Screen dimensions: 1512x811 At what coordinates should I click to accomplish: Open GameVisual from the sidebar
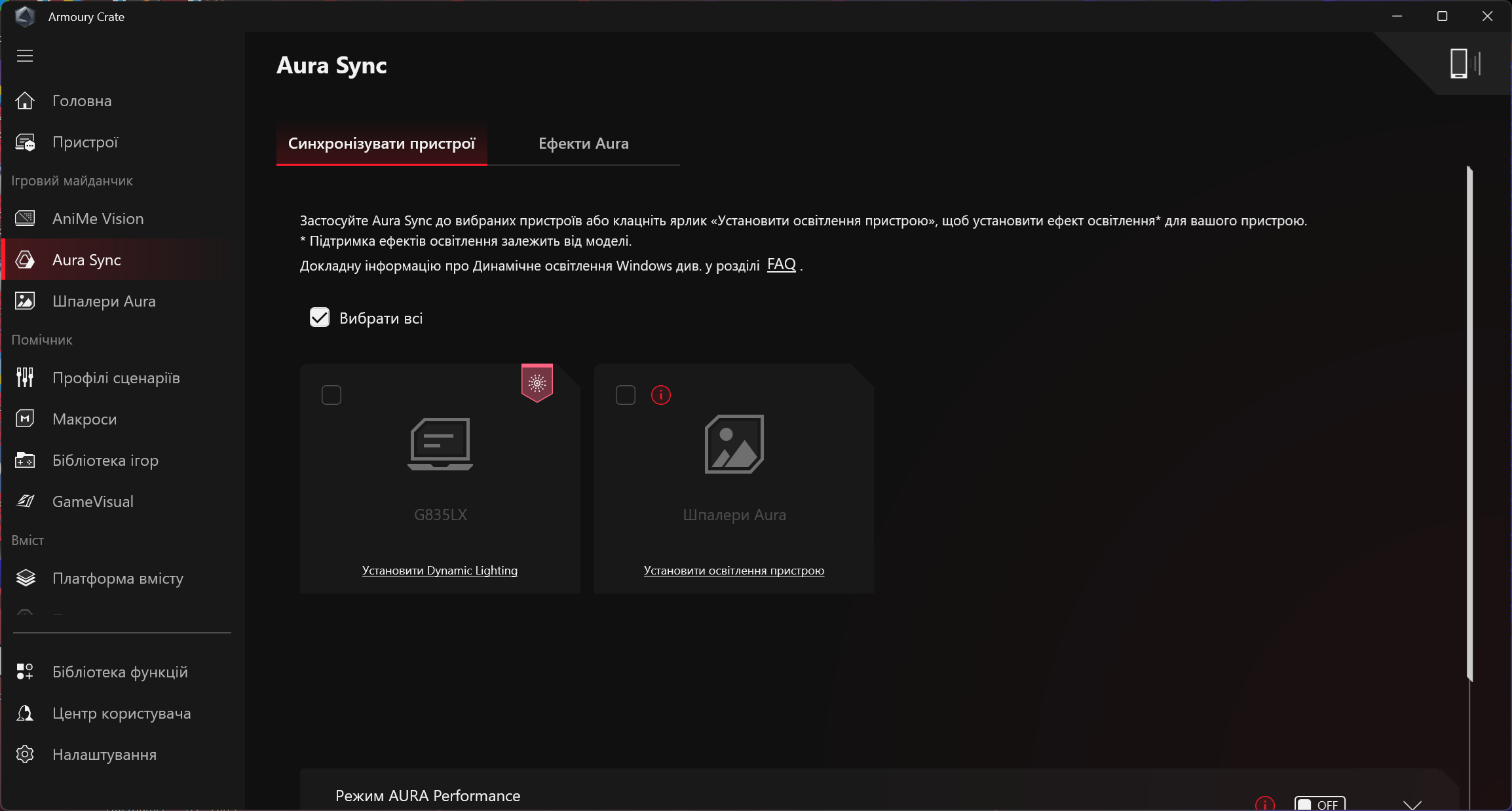pos(92,502)
